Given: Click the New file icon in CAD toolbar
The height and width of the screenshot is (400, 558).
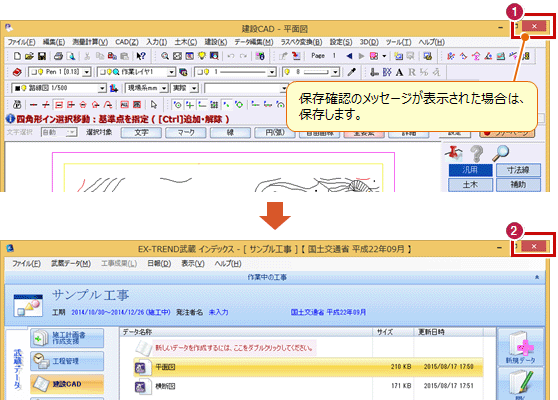Looking at the screenshot, I should pos(17,56).
